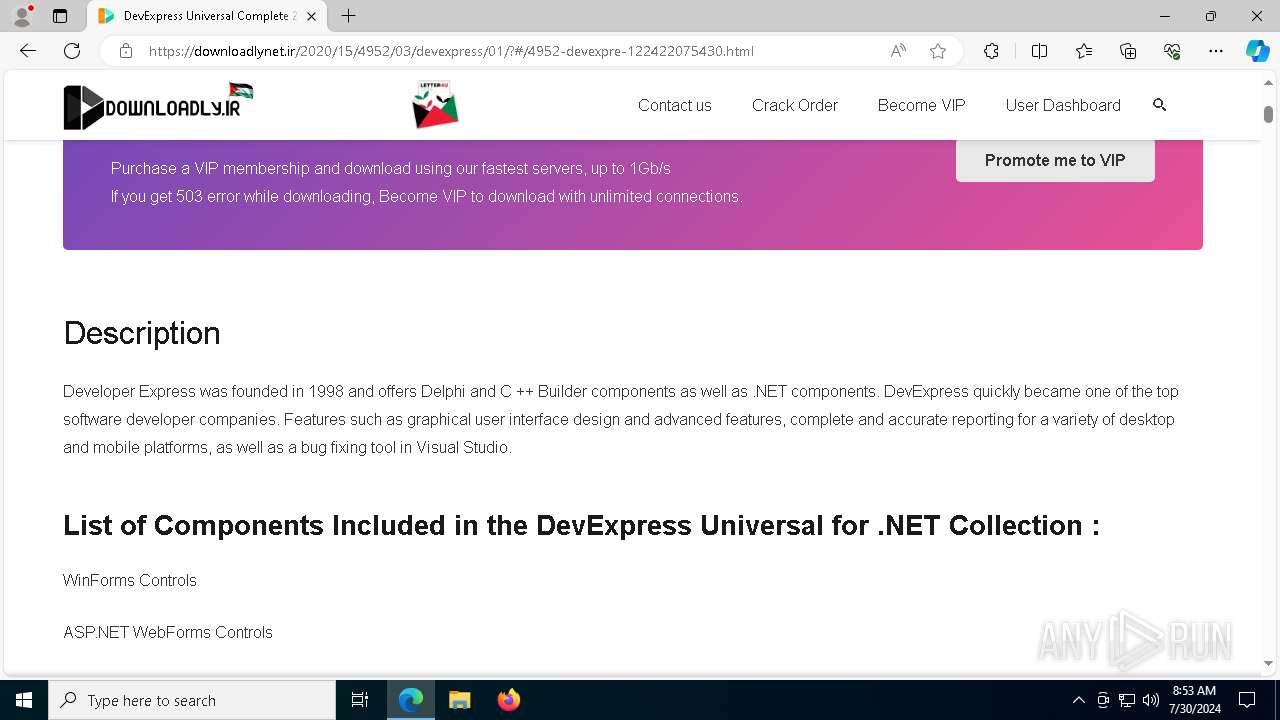The height and width of the screenshot is (720, 1280).
Task: Open a new browser tab
Action: click(348, 16)
